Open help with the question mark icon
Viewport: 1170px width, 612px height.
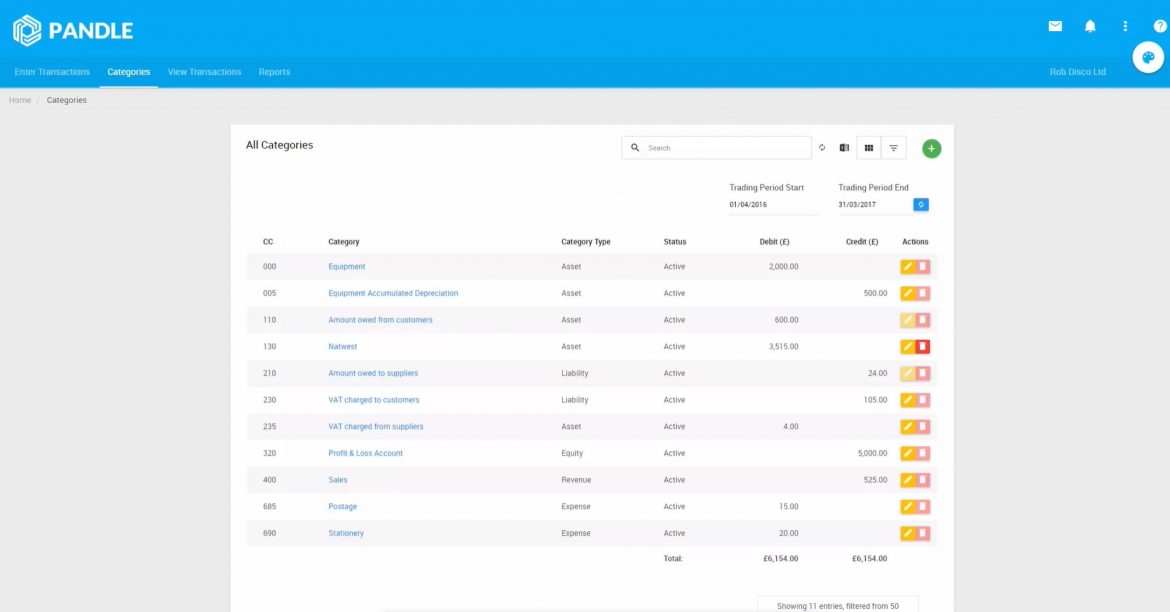pos(1159,25)
